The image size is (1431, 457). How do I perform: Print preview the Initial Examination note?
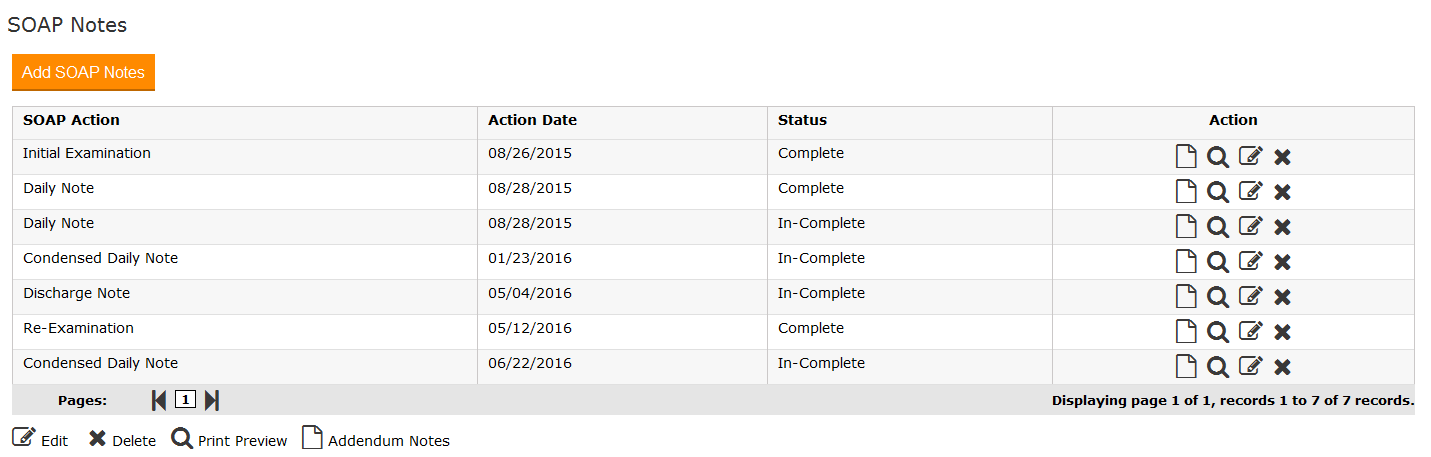tap(1217, 157)
